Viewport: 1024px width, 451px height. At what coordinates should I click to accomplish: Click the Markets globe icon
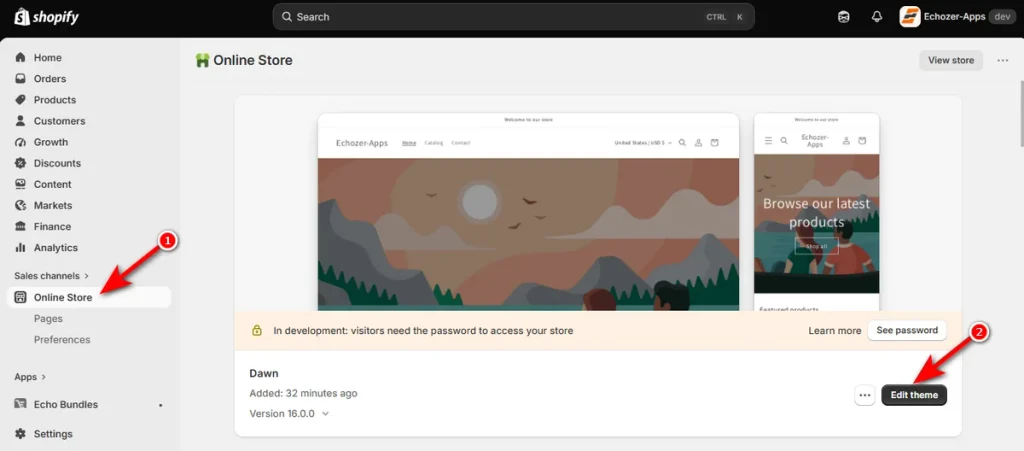click(20, 205)
